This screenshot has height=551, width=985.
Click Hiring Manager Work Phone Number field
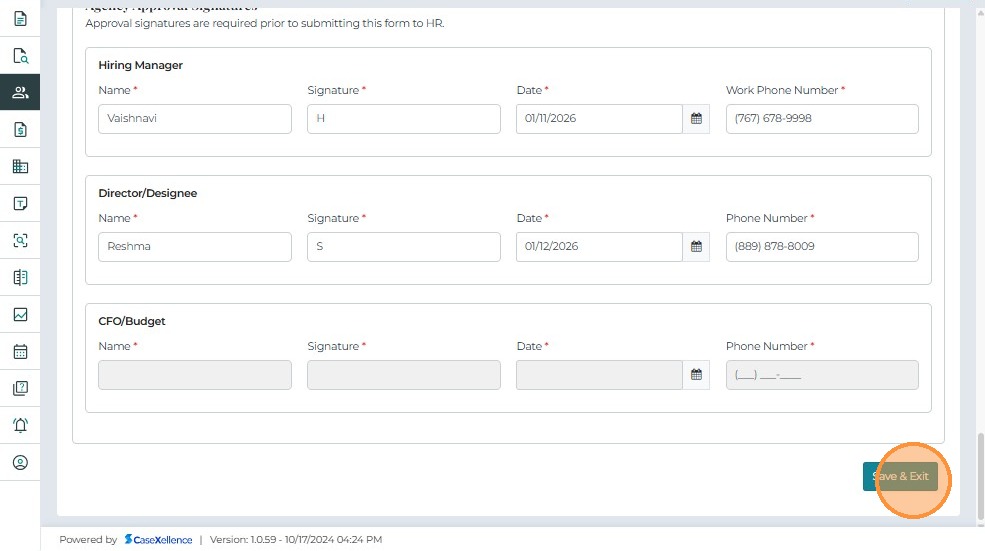tap(821, 119)
